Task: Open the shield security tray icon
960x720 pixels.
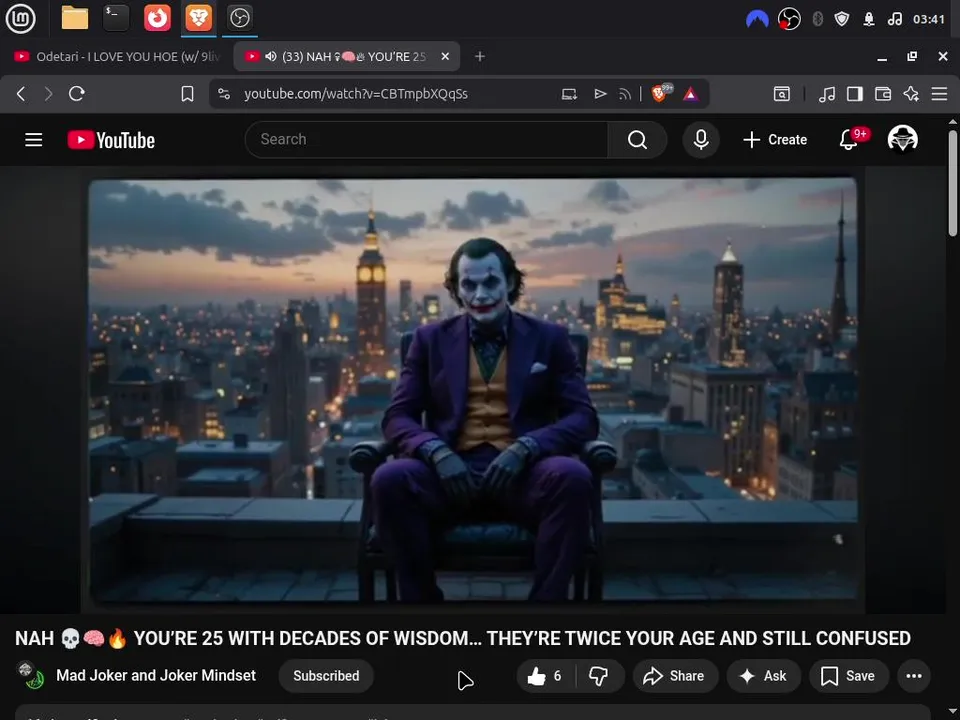Action: click(x=842, y=20)
